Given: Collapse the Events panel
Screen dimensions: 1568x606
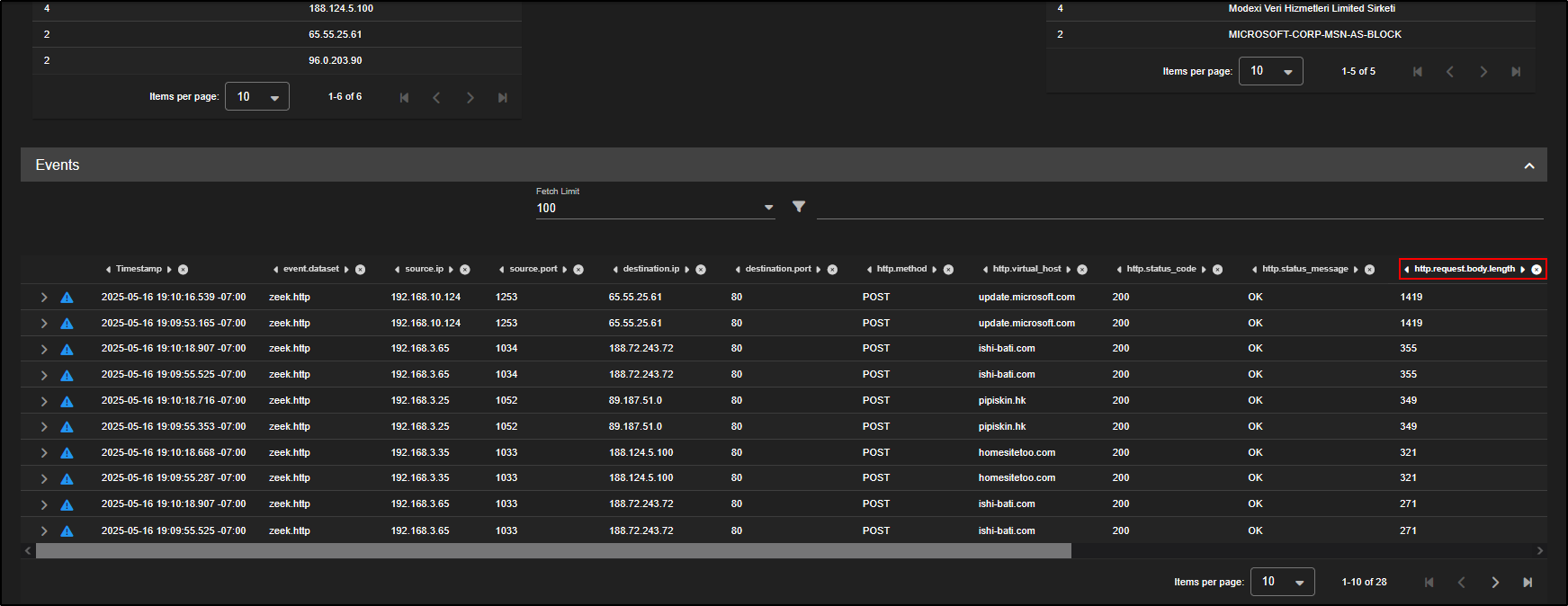Looking at the screenshot, I should click(1528, 165).
